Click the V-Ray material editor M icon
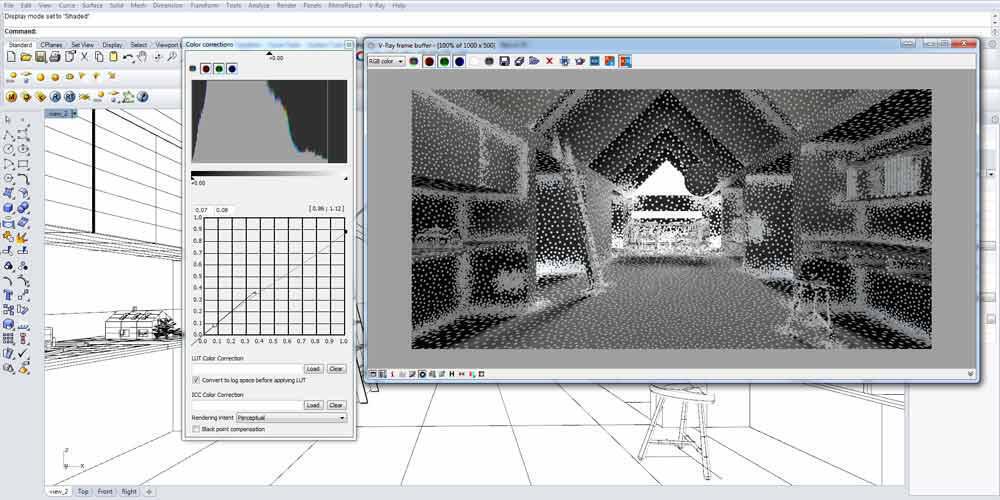This screenshot has height=500, width=1000. (11, 97)
